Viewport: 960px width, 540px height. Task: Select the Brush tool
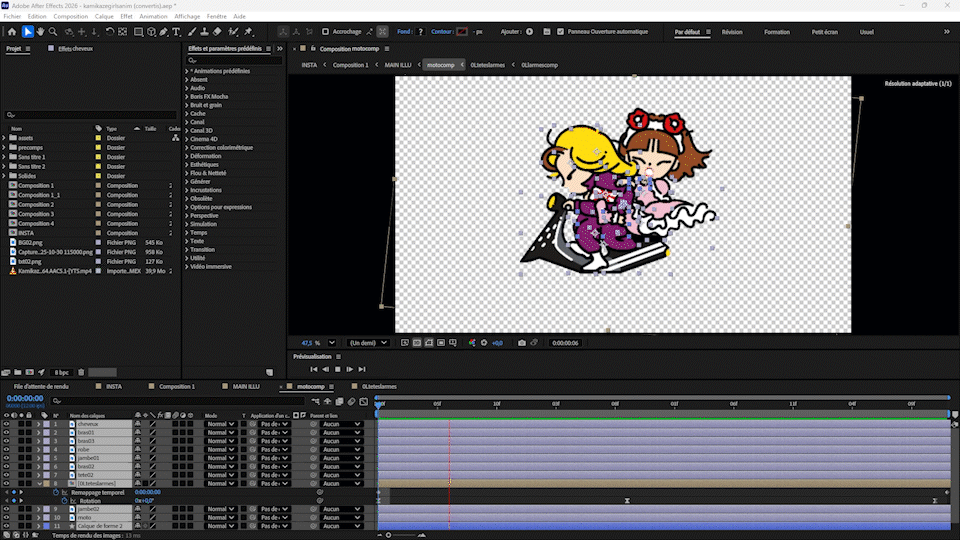pyautogui.click(x=192, y=32)
